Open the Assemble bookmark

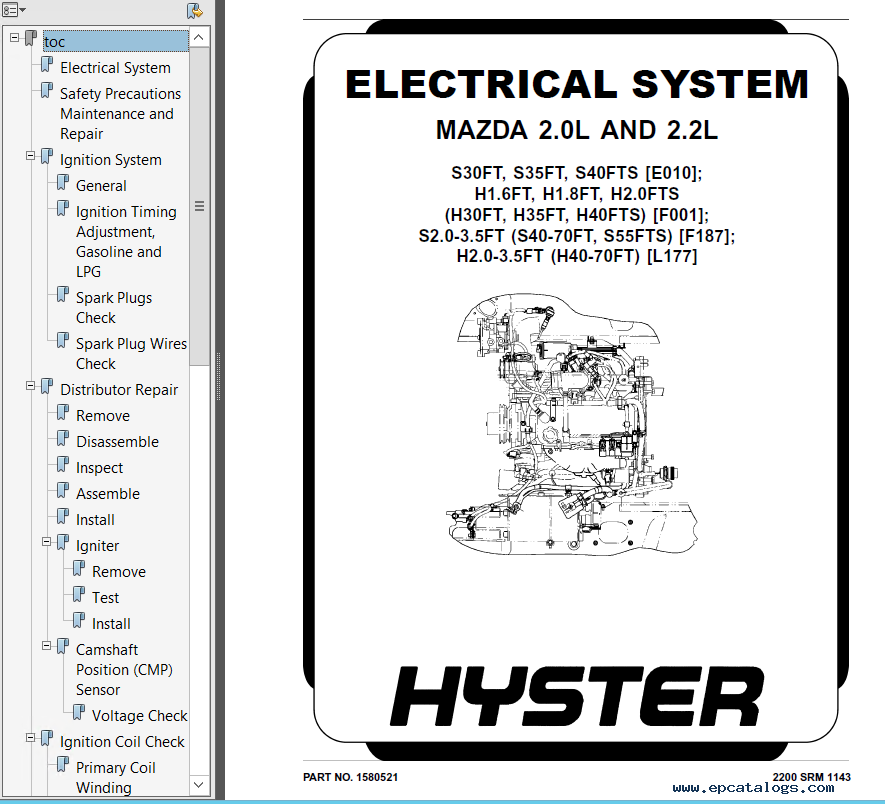point(108,494)
